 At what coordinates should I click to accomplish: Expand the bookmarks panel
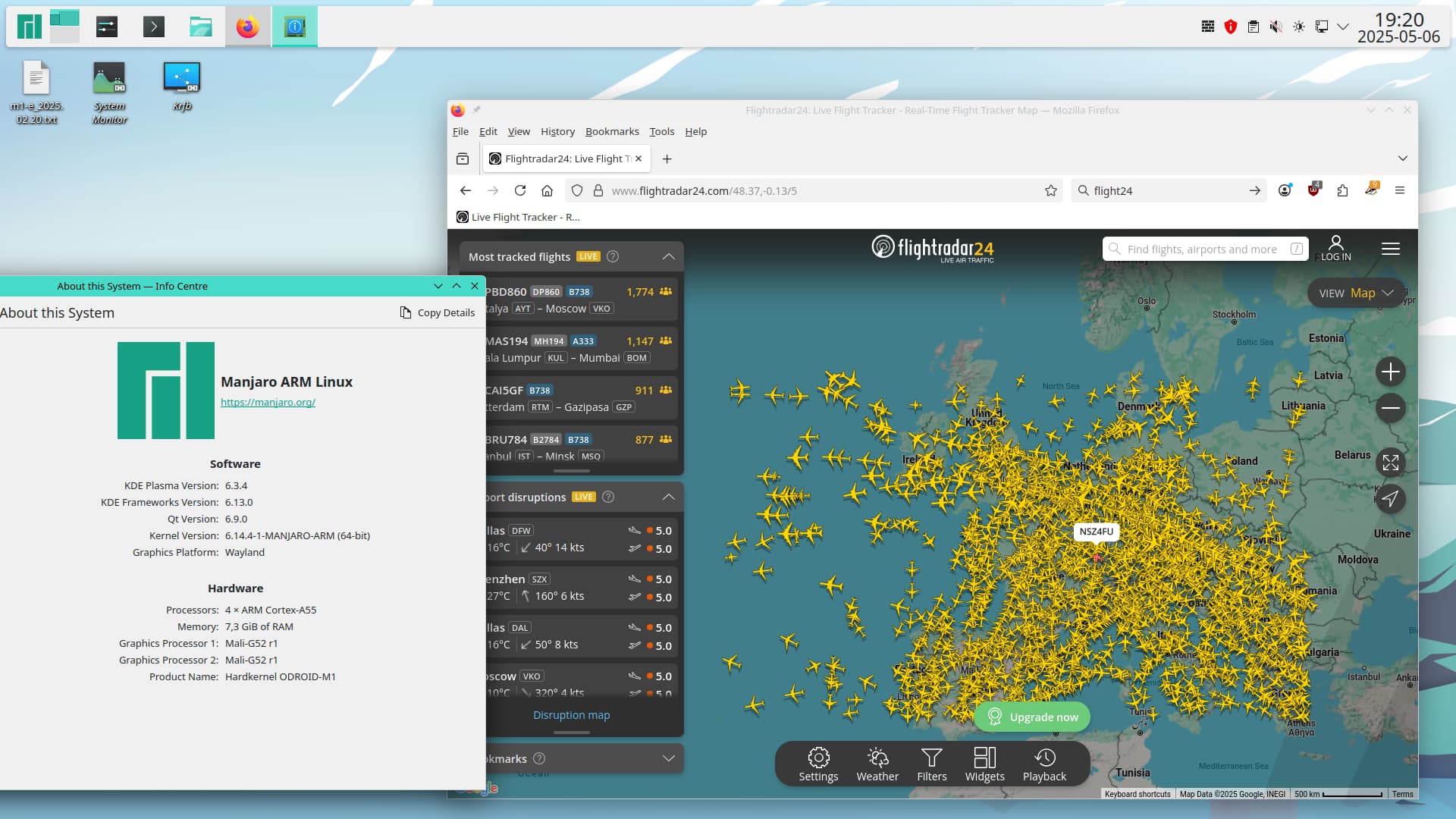(669, 758)
